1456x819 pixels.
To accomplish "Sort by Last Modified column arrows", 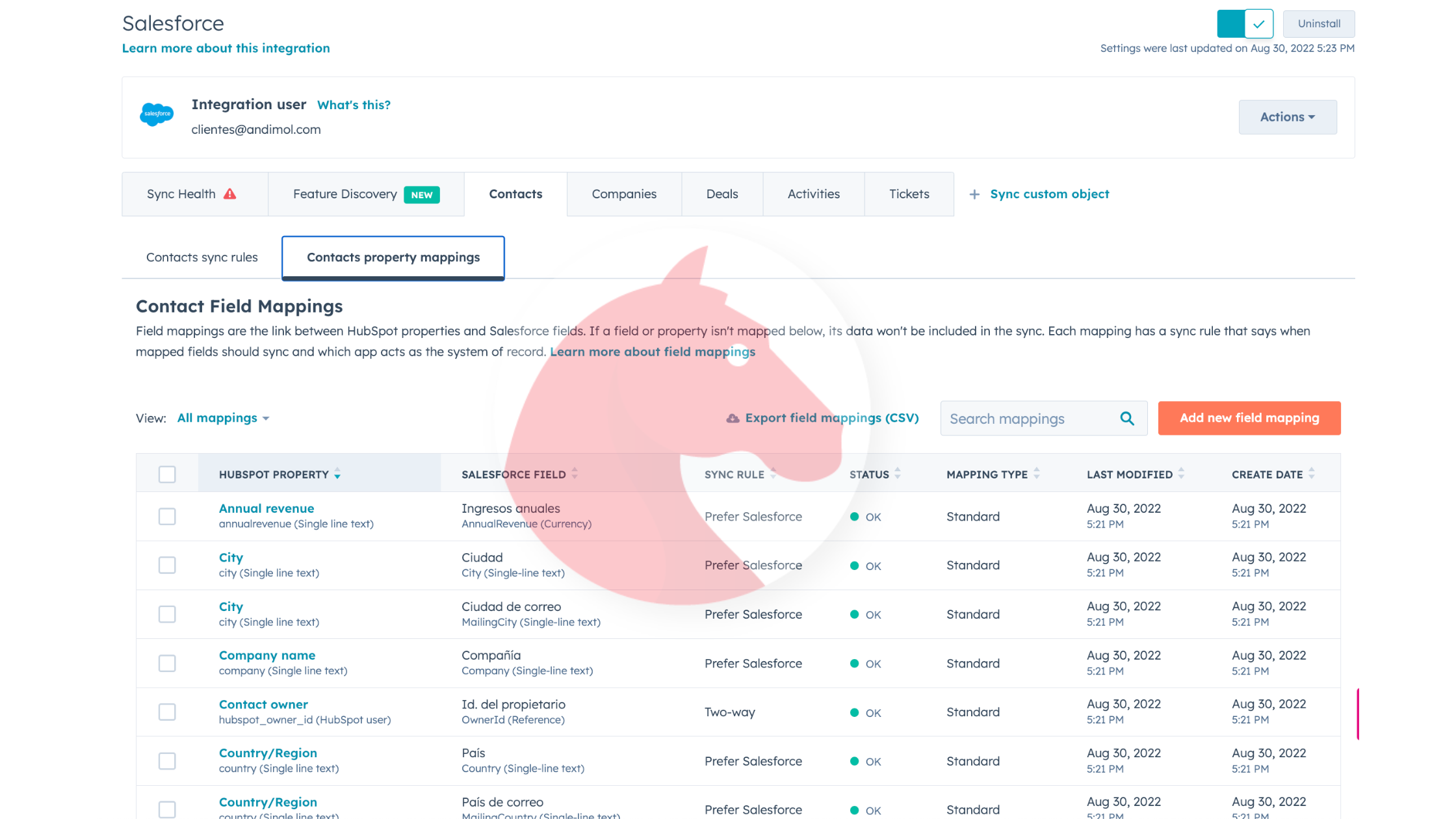I will point(1181,474).
